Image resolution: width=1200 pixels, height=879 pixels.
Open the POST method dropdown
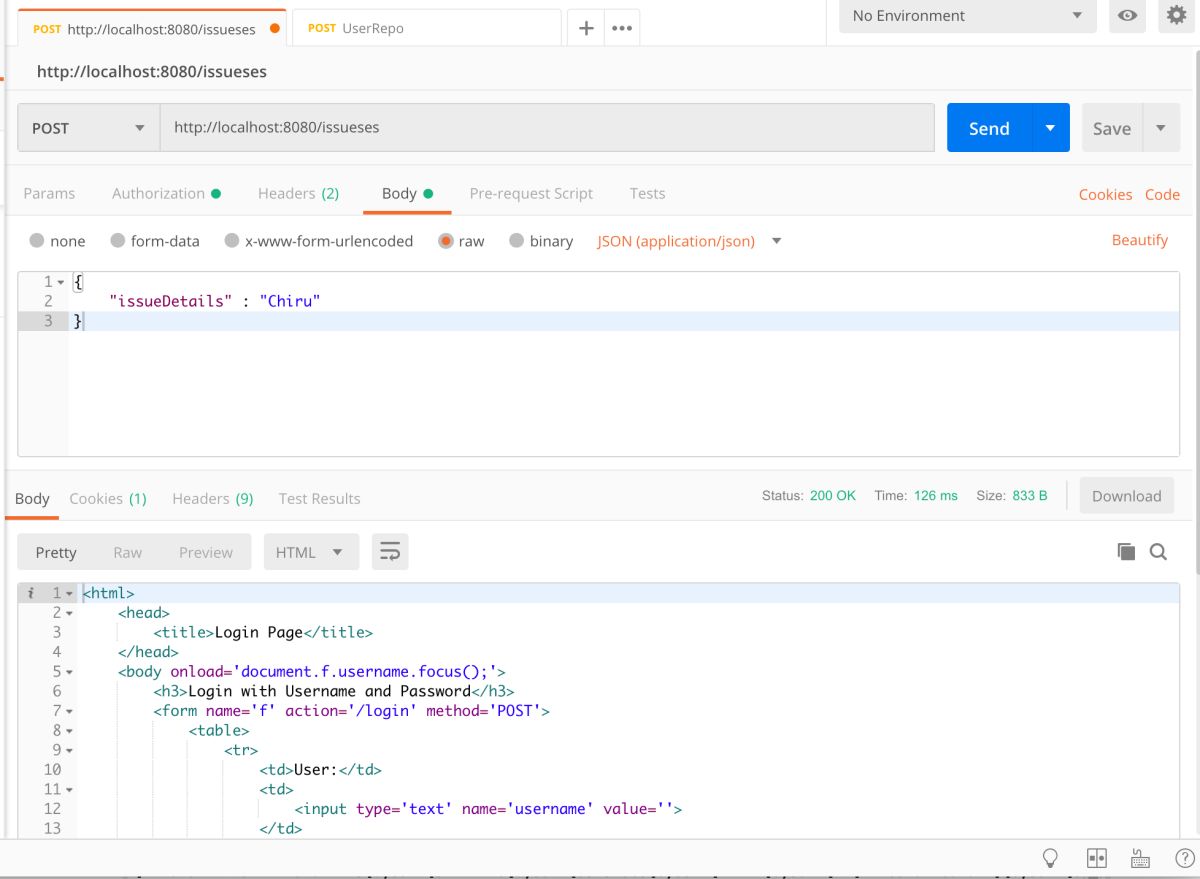point(89,128)
